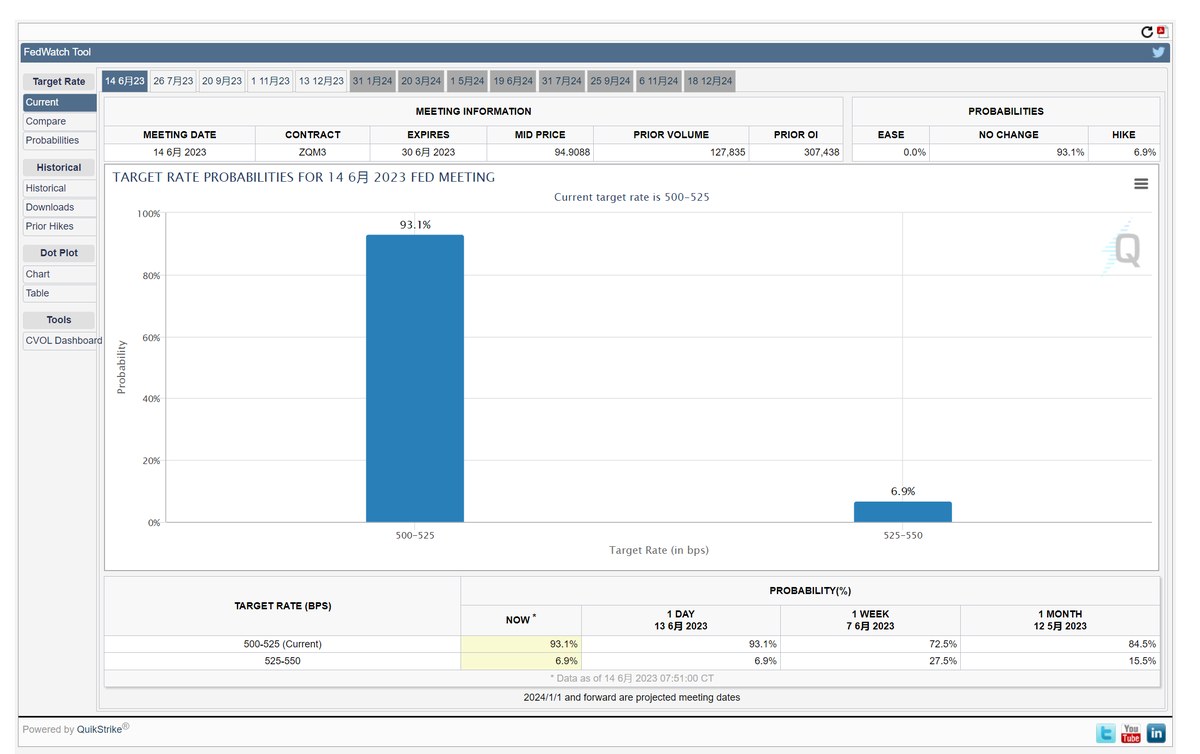The width and height of the screenshot is (1200, 754).
Task: Open the Downloads sidebar item
Action: pos(60,207)
